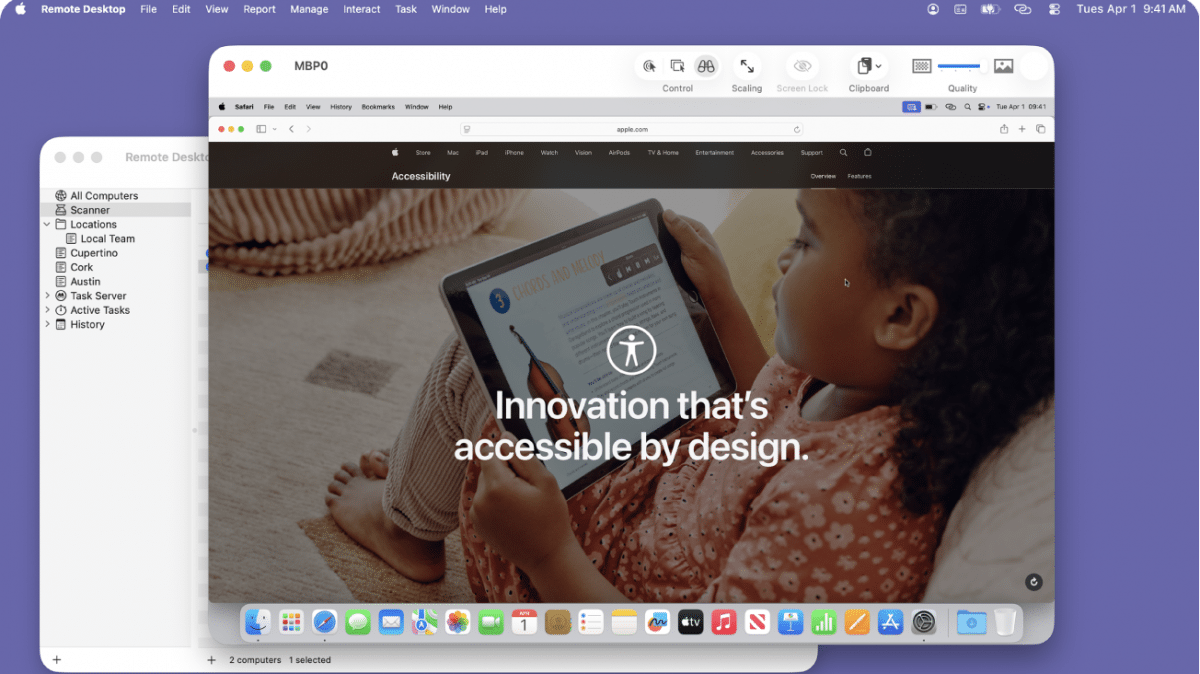This screenshot has width=1200, height=674.
Task: Select Scanner in the sidebar
Action: tap(90, 210)
